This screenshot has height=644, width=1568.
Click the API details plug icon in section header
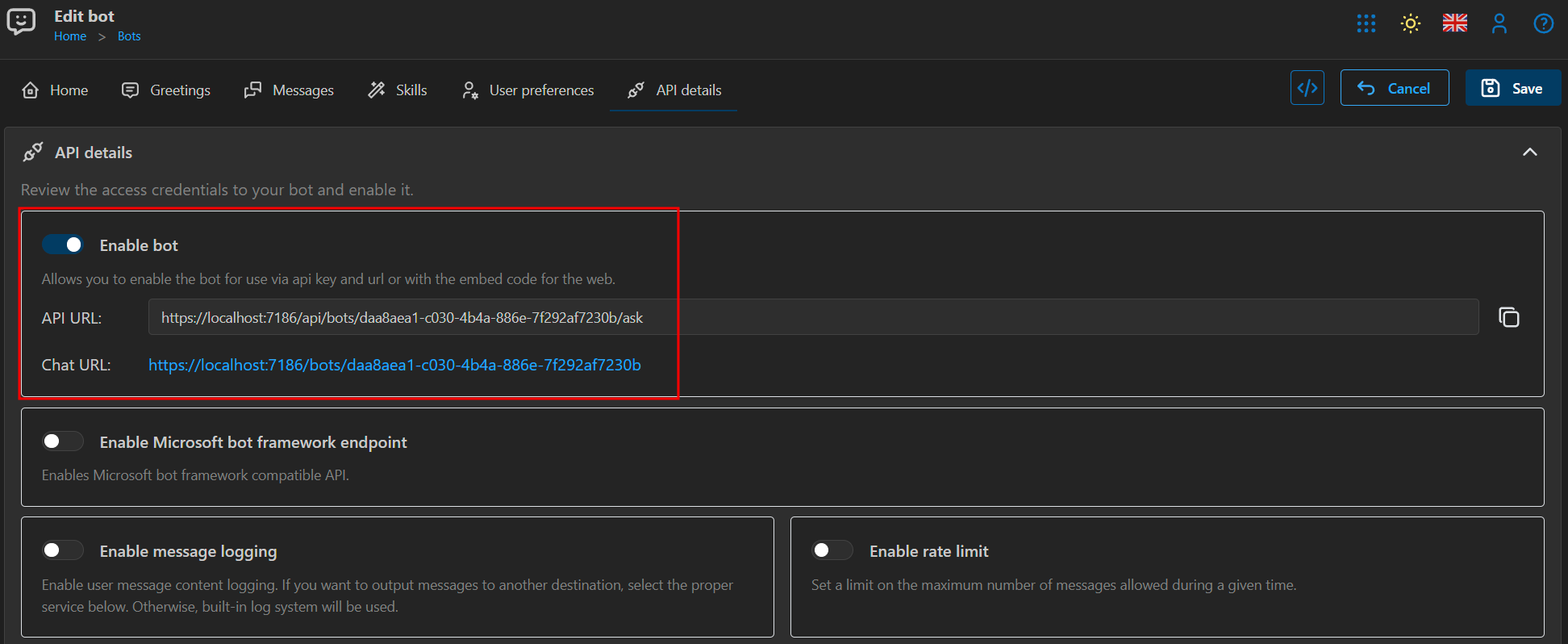click(33, 152)
